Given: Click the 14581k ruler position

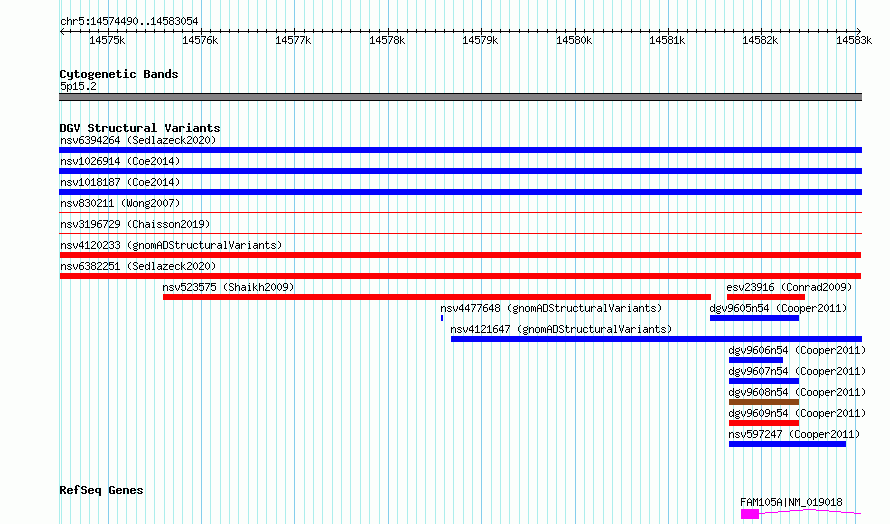Looking at the screenshot, I should (667, 40).
